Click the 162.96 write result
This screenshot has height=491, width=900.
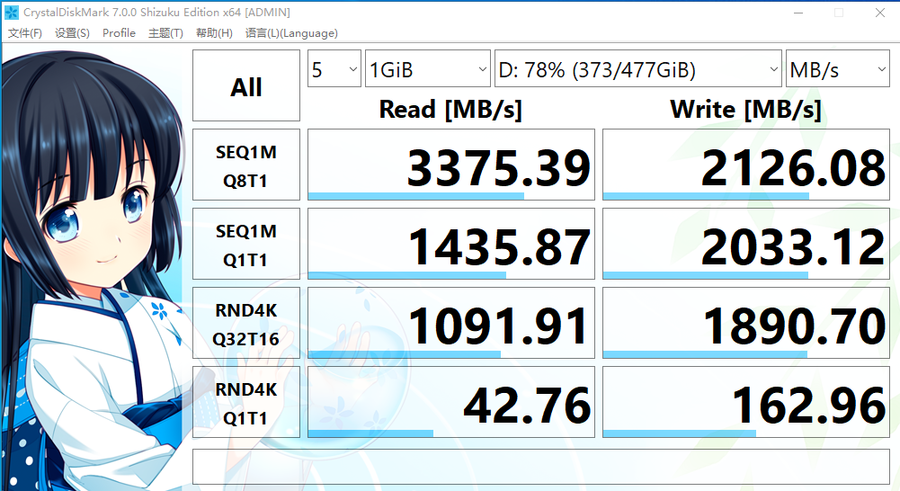pyautogui.click(x=745, y=403)
